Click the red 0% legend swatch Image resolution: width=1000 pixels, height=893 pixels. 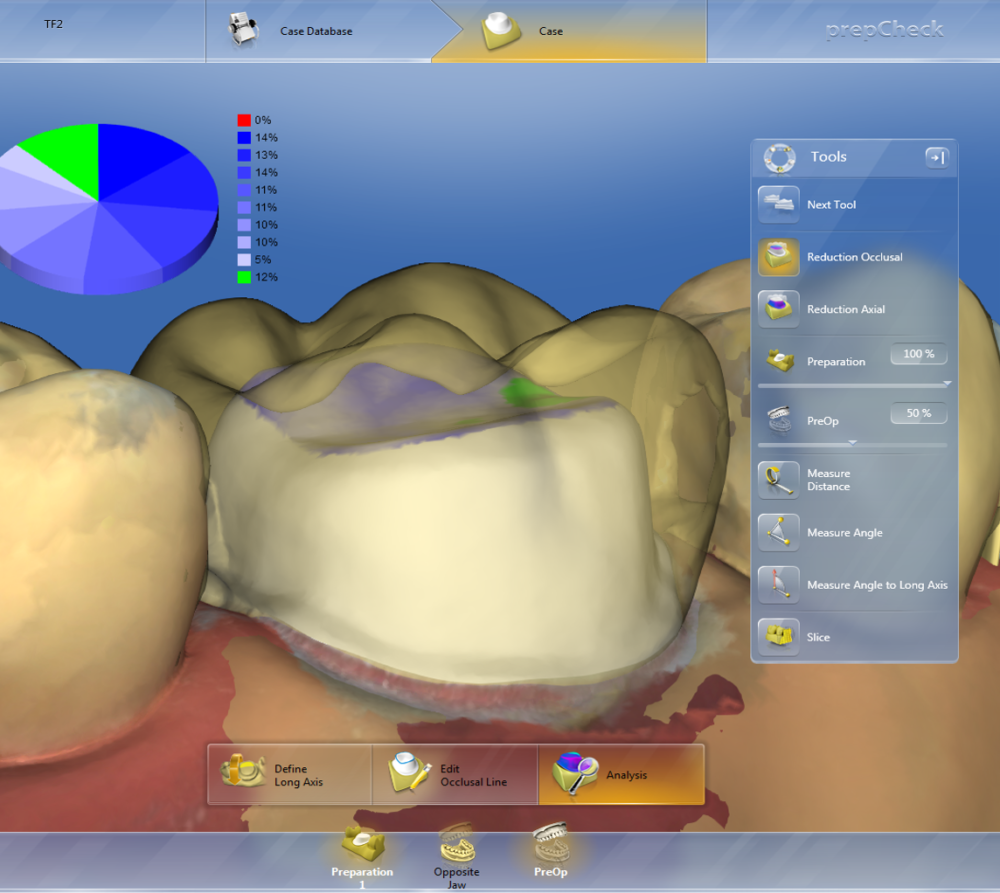click(244, 120)
